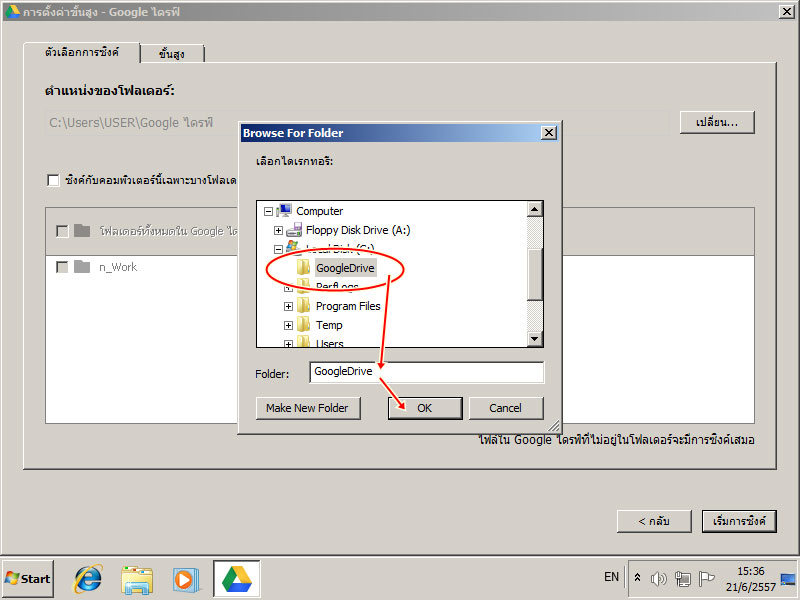Click the Google Drive taskbar icon
Viewport: 800px width, 600px height.
(x=237, y=579)
